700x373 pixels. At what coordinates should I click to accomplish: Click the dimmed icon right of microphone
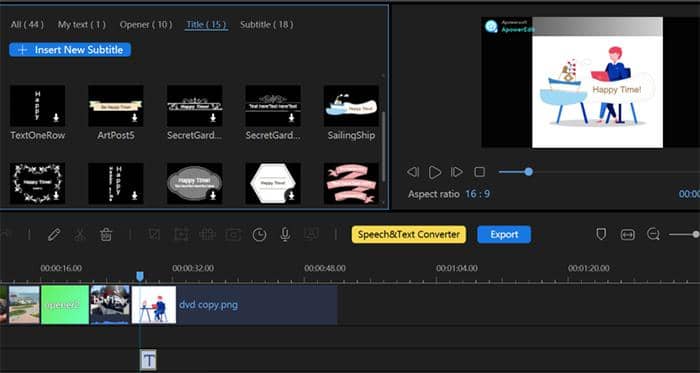pyautogui.click(x=311, y=234)
